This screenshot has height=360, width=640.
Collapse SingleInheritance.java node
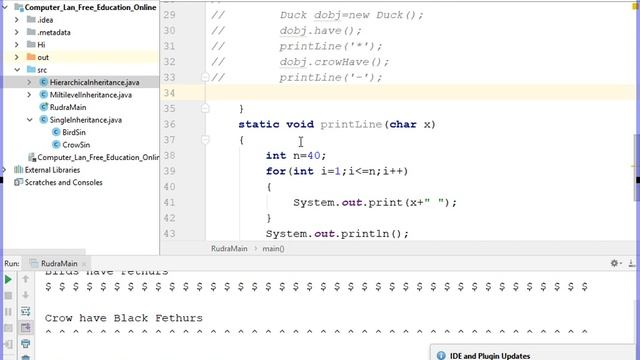coord(29,120)
